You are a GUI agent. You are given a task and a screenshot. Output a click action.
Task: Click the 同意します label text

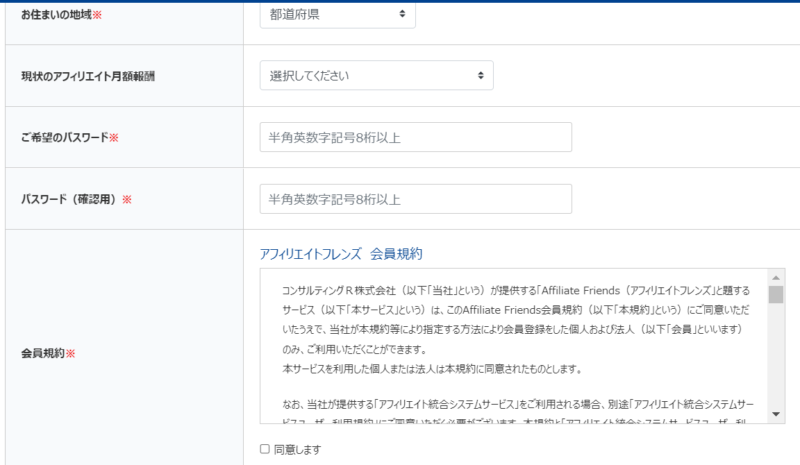(x=297, y=450)
